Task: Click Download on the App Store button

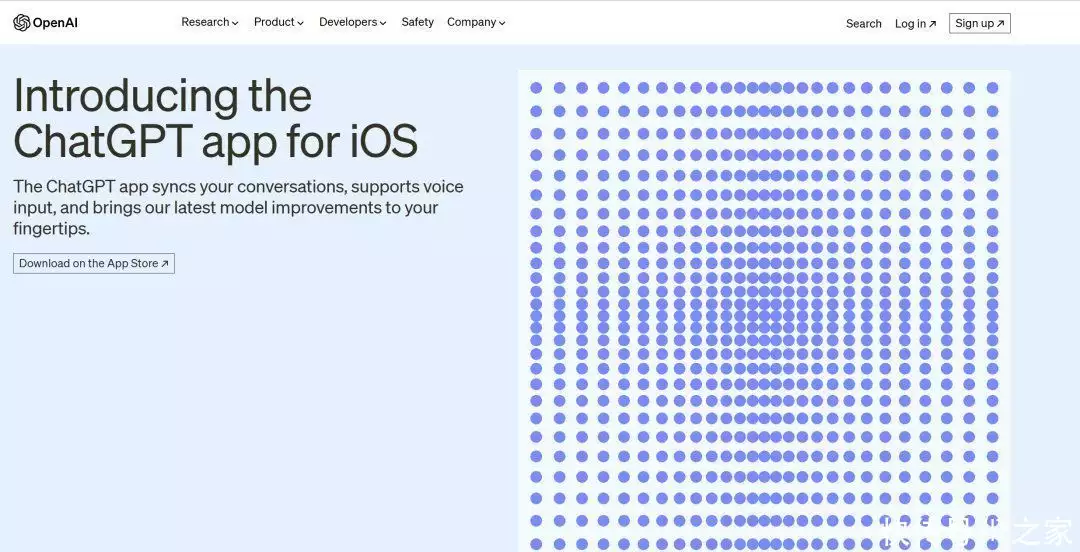Action: click(94, 263)
